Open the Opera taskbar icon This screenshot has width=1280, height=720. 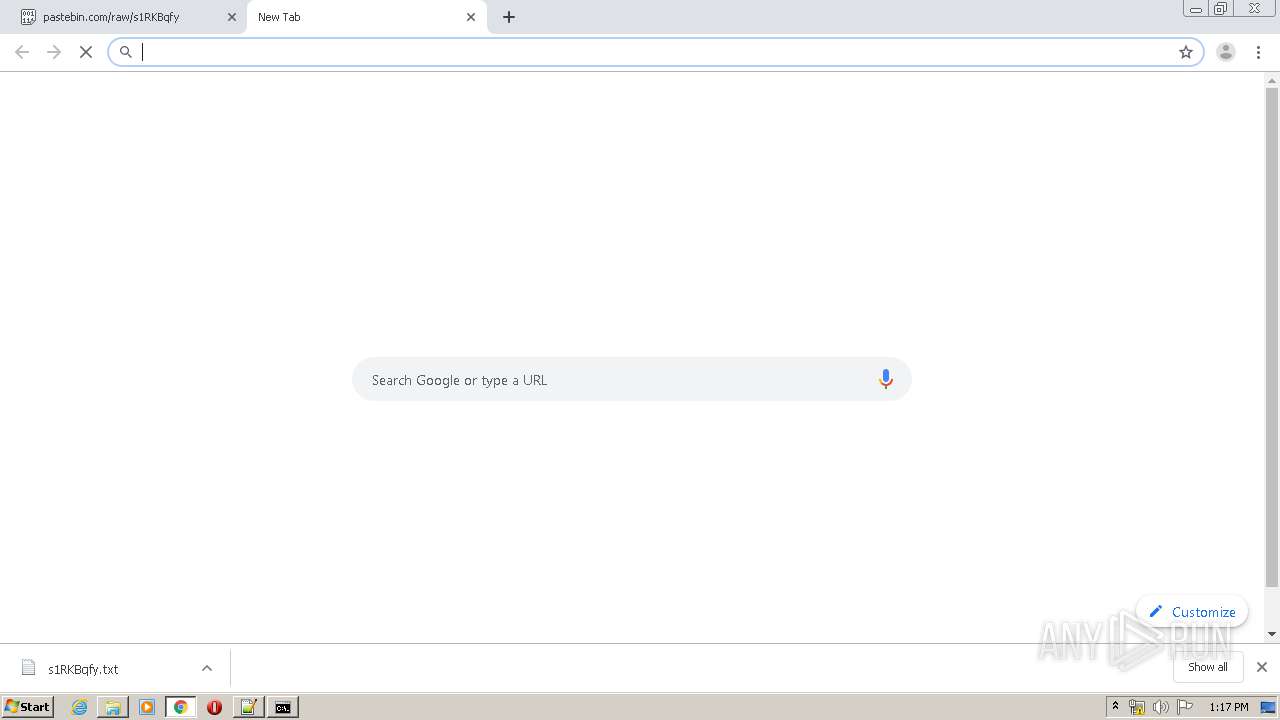click(214, 707)
